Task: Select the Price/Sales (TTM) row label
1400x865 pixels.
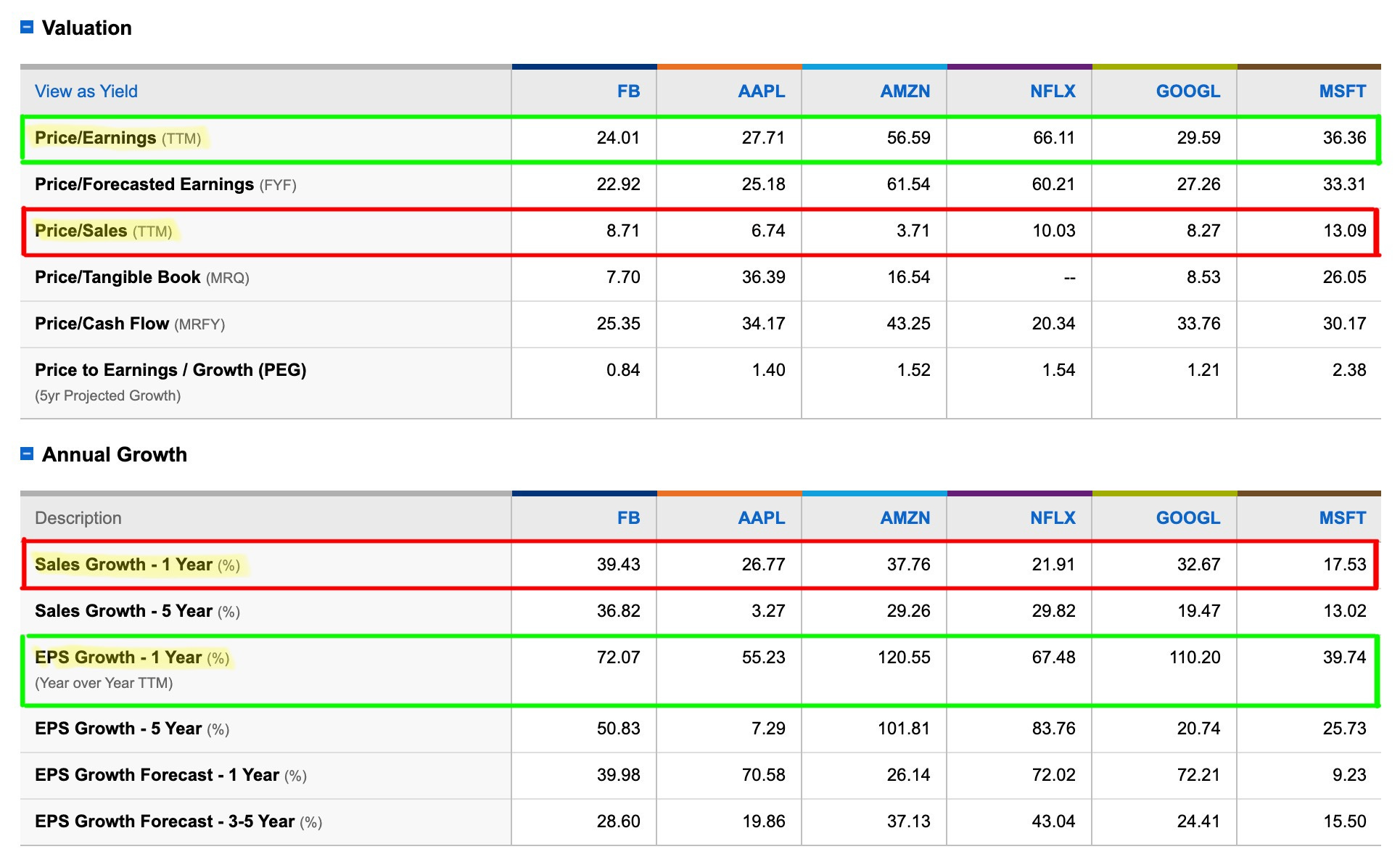Action: pyautogui.click(x=104, y=231)
